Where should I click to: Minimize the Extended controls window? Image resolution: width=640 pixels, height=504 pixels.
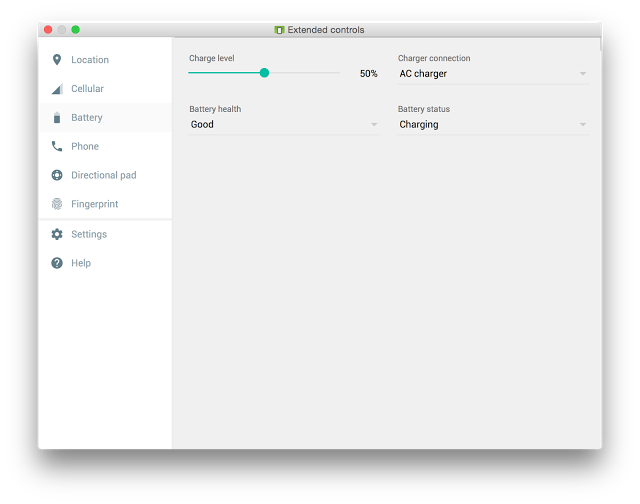click(62, 30)
